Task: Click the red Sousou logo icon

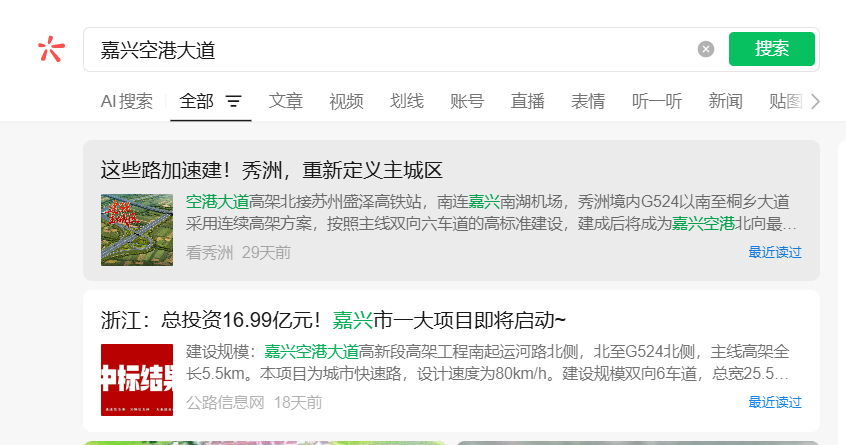Action: pyautogui.click(x=51, y=49)
